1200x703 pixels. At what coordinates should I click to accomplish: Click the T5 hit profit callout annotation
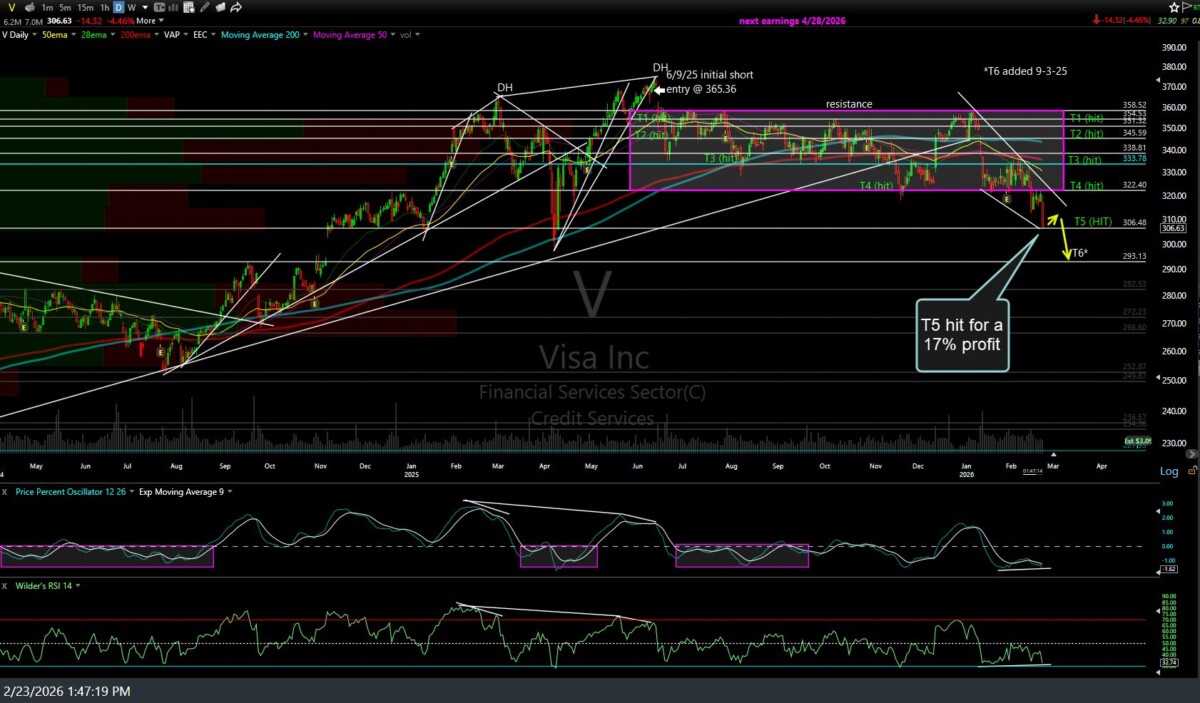(962, 334)
